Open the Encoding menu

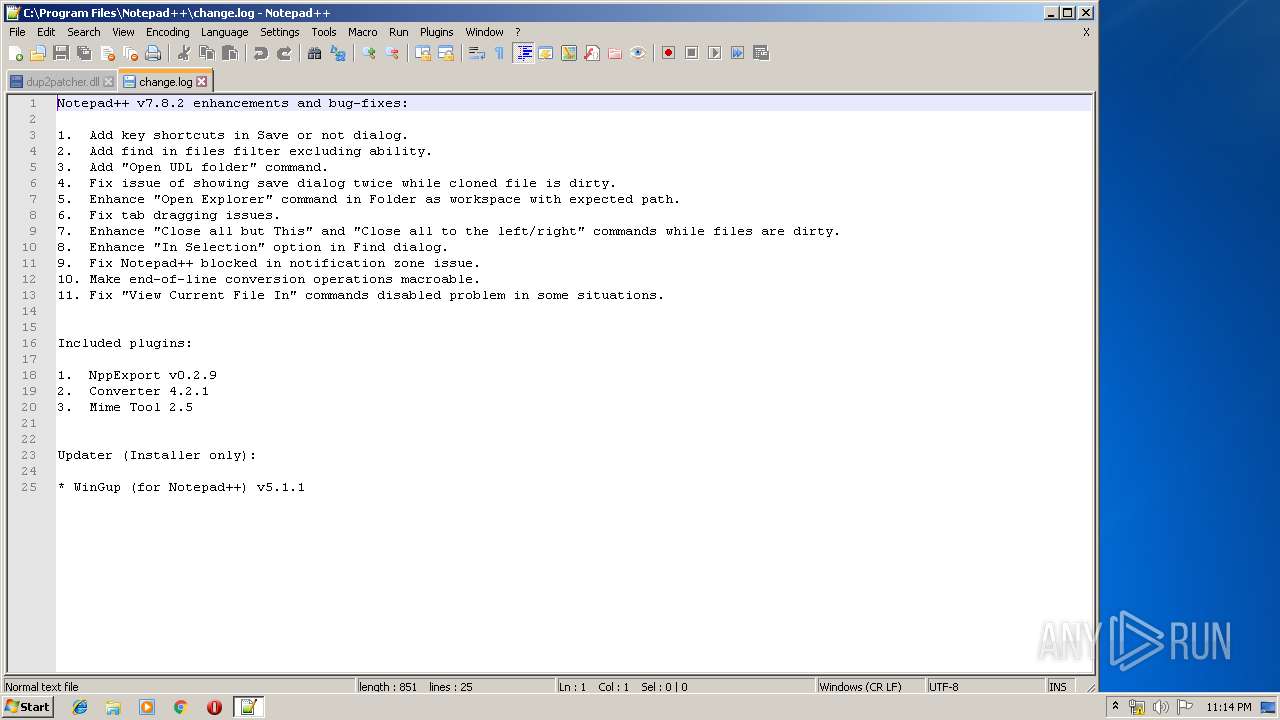(x=167, y=32)
